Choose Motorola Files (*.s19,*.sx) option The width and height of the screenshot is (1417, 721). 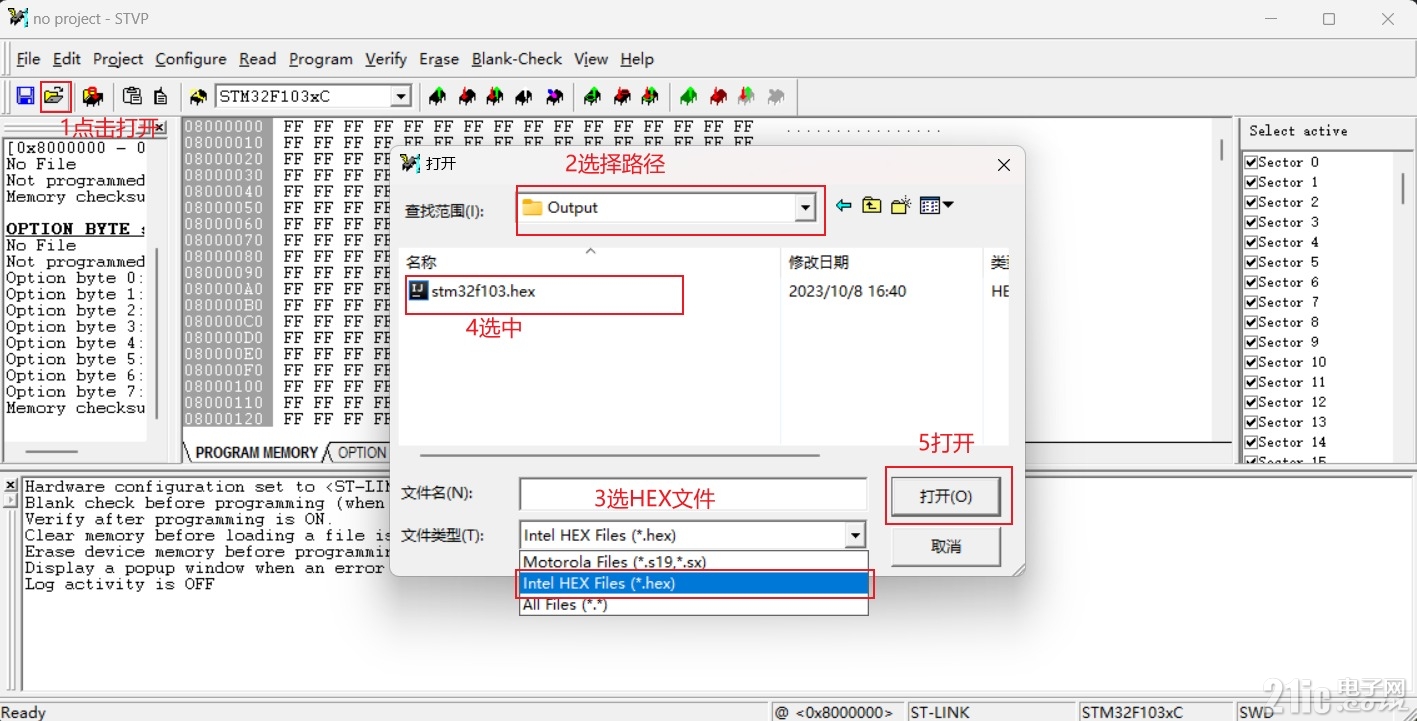pos(693,561)
